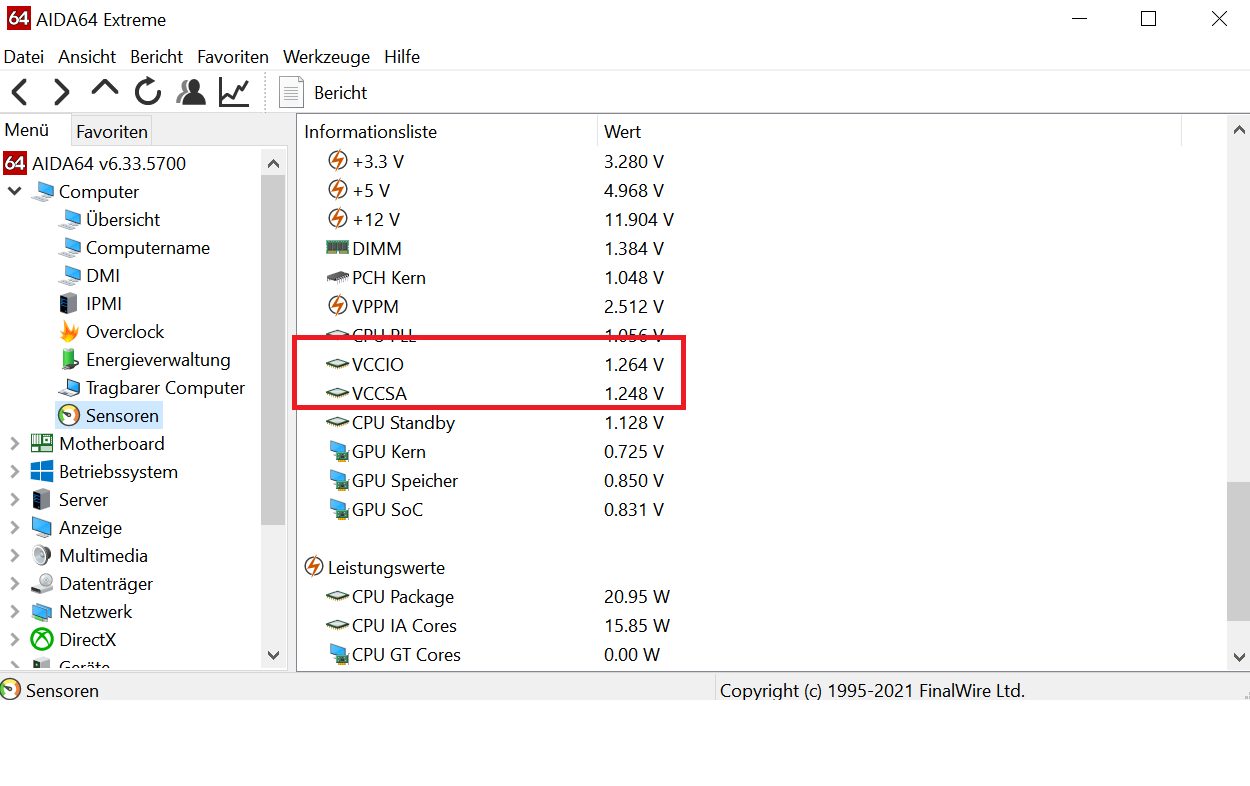Screen dimensions: 1250x786
Task: Click the Anzeige monitor icon
Action: pos(41,527)
